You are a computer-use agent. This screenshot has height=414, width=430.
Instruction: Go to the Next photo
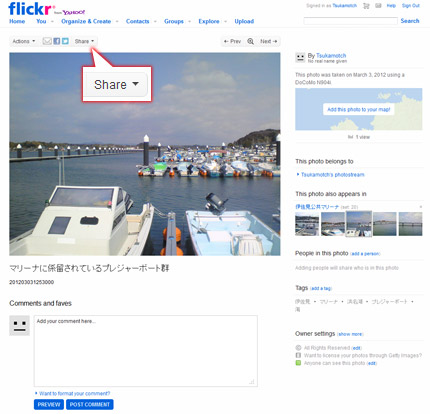268,41
